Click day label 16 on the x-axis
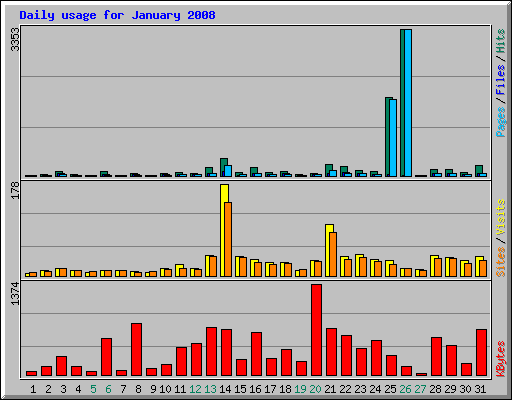The height and width of the screenshot is (400, 512). click(x=255, y=389)
